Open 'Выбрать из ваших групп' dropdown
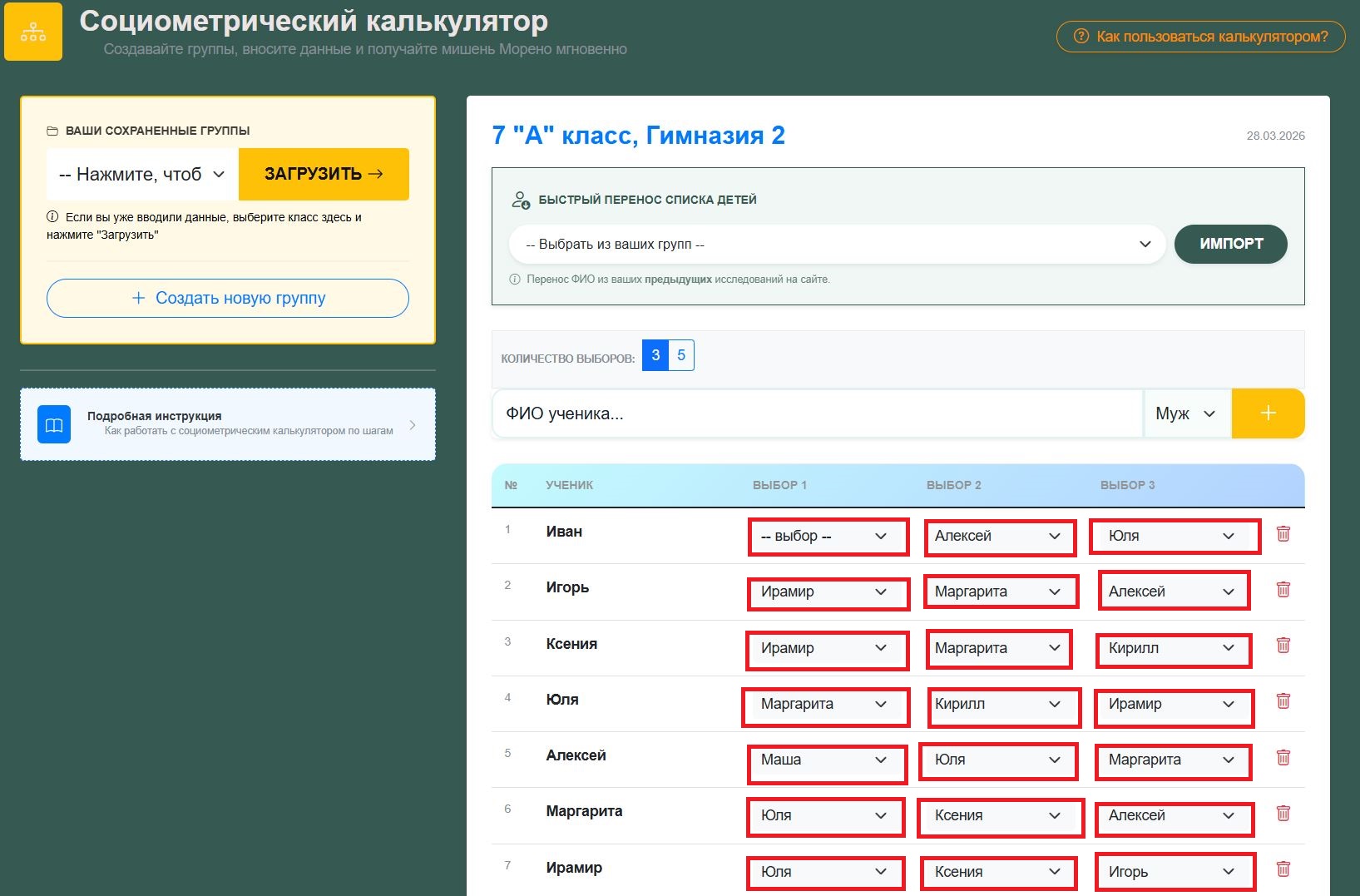The image size is (1360, 896). pos(837,245)
